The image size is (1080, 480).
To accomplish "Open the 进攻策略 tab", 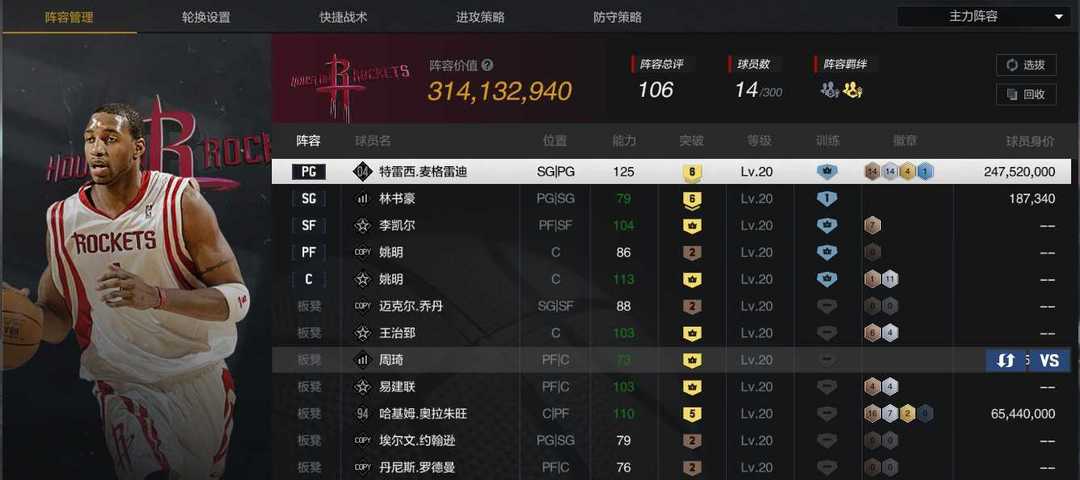I will (480, 17).
